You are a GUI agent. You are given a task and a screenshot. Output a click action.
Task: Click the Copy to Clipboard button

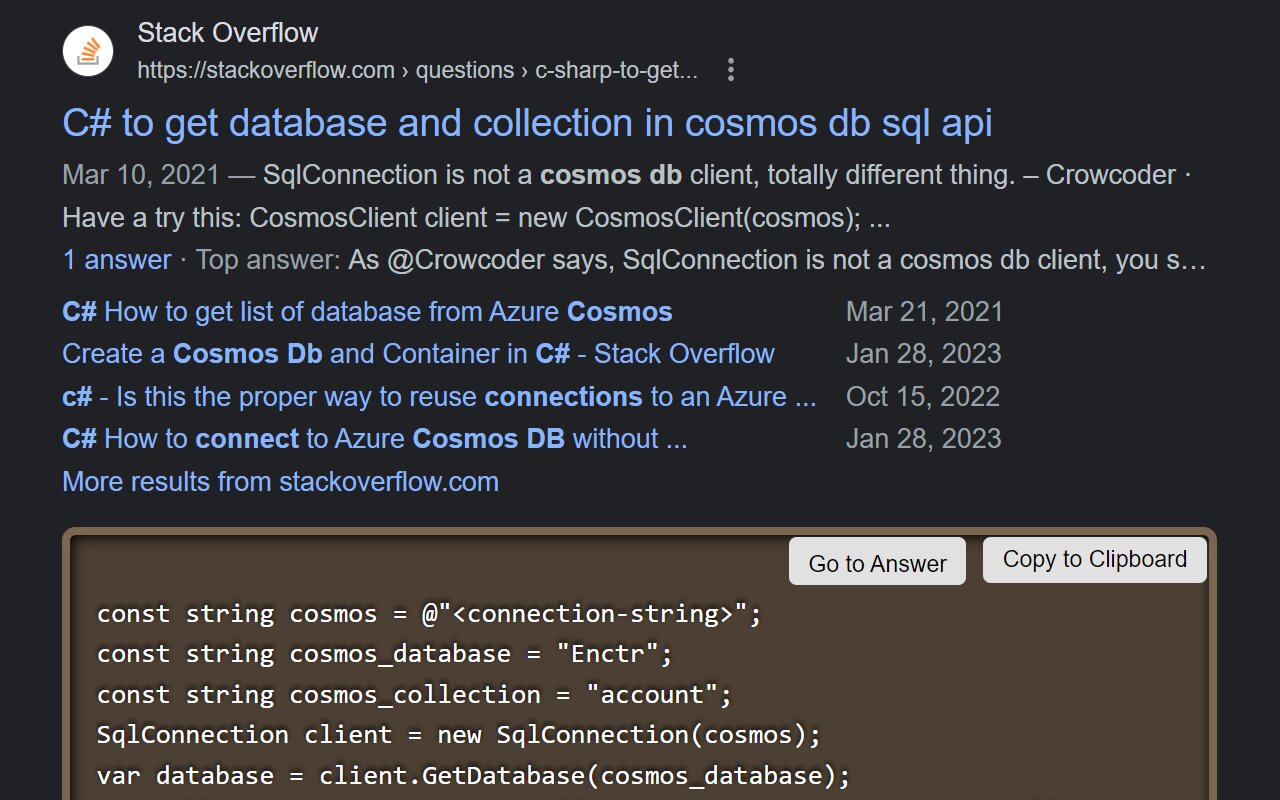pos(1095,560)
